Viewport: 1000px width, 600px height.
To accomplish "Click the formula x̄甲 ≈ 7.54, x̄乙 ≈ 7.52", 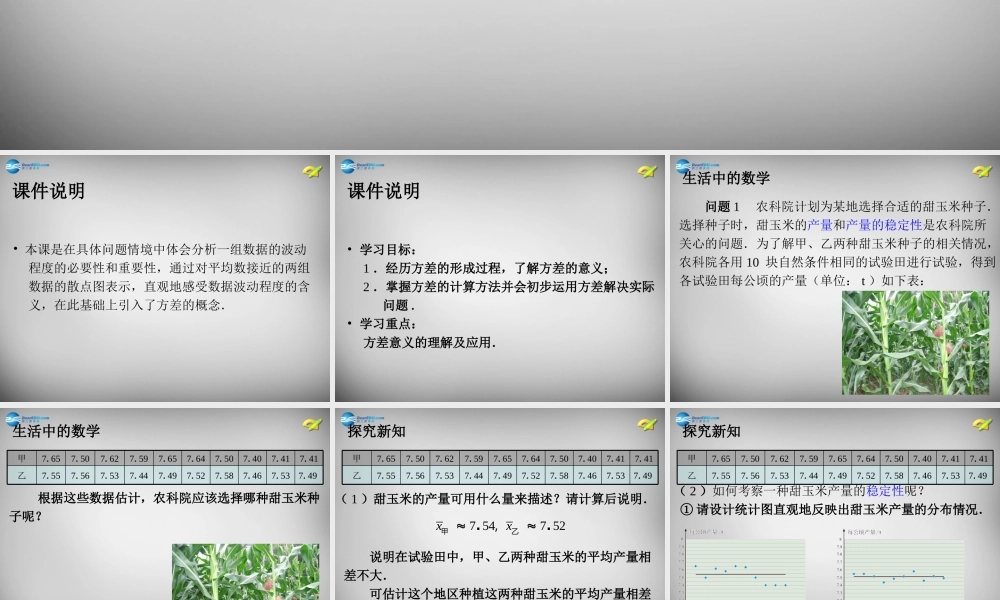I will [500, 527].
